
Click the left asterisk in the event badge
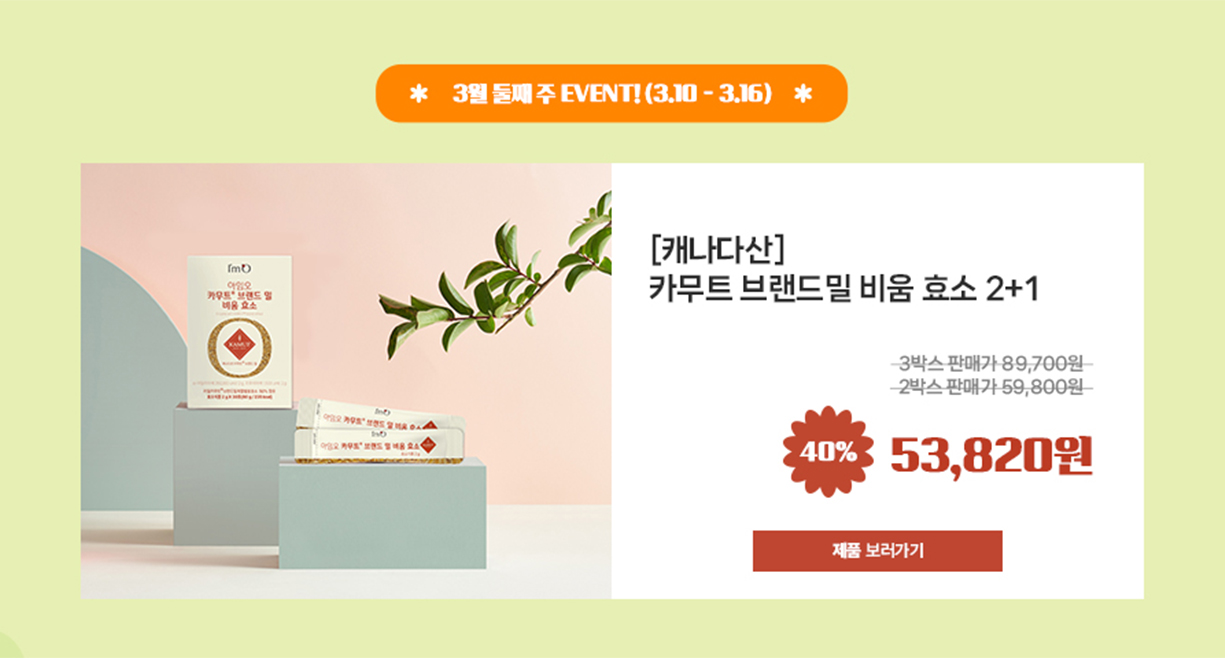click(419, 94)
